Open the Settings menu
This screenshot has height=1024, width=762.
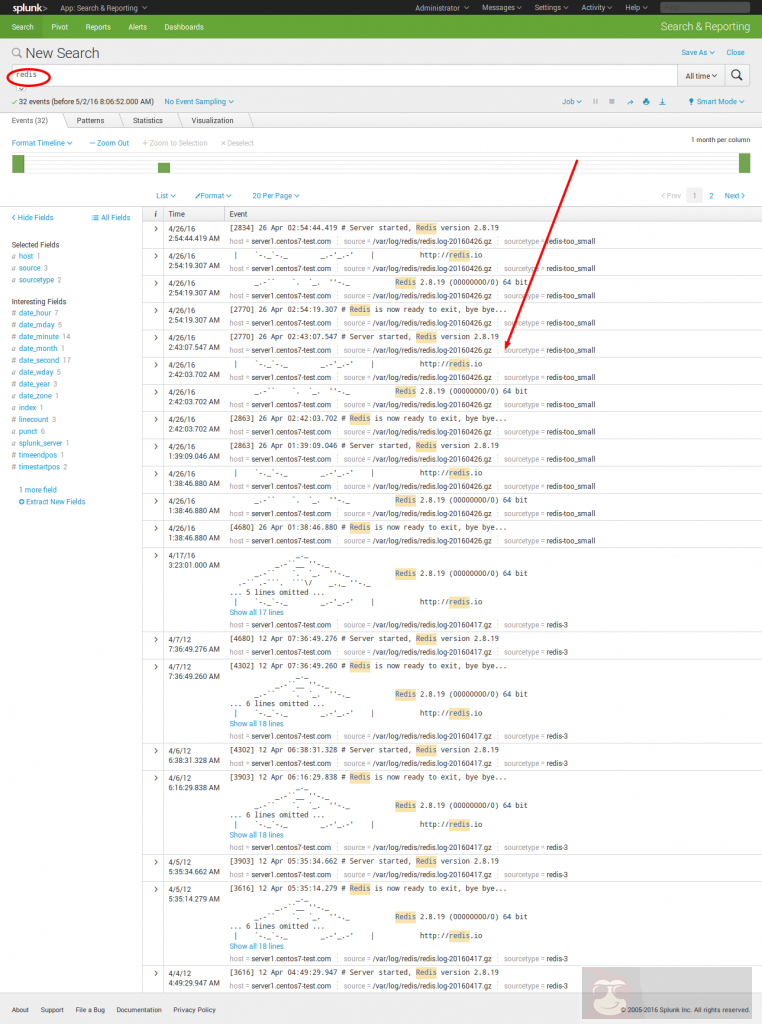[551, 8]
